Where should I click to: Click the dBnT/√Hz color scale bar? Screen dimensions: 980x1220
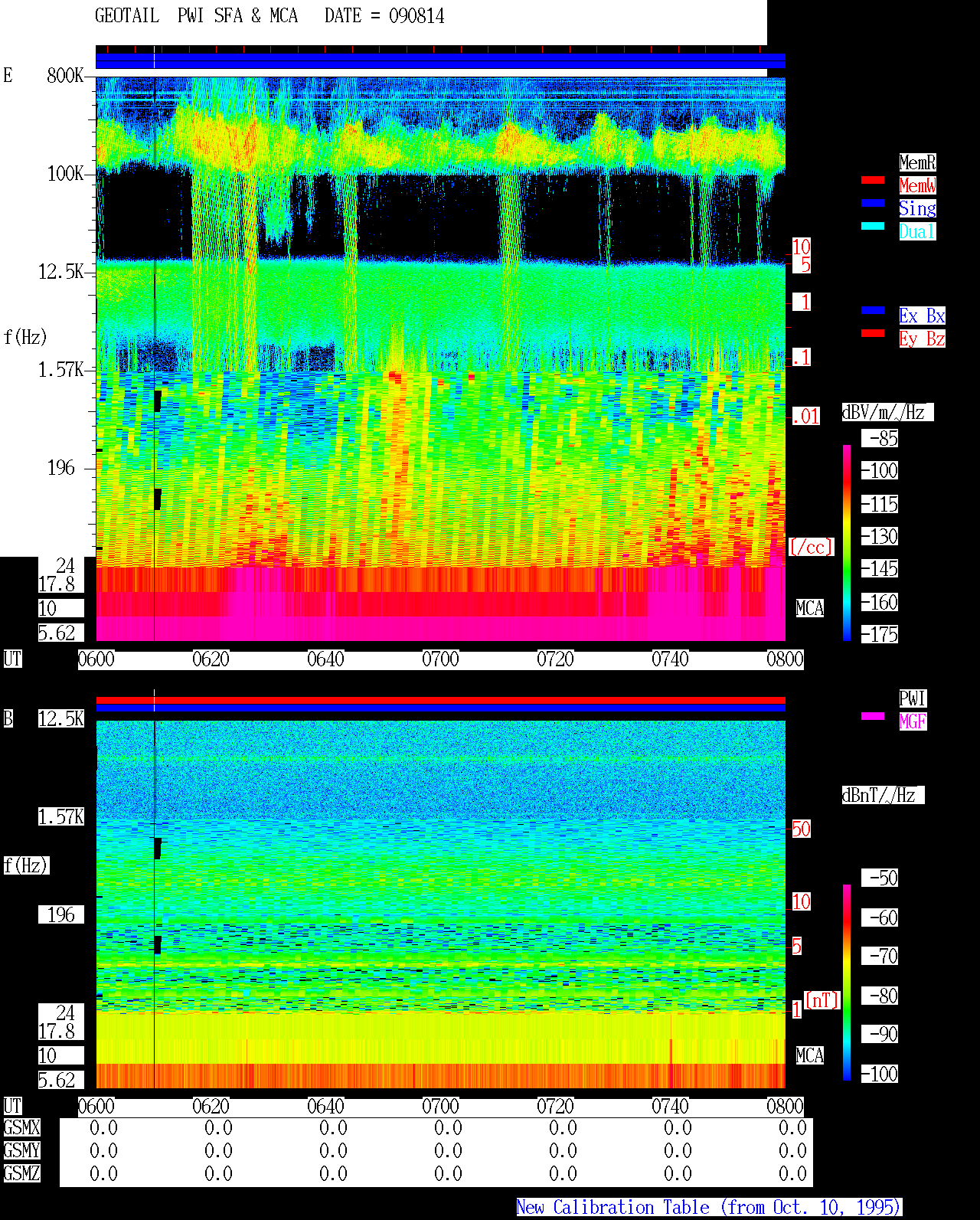847,983
